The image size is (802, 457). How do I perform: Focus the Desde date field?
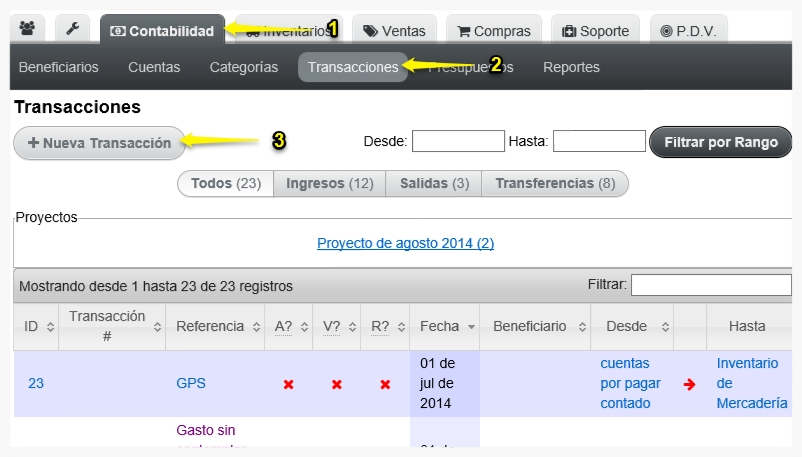(458, 141)
